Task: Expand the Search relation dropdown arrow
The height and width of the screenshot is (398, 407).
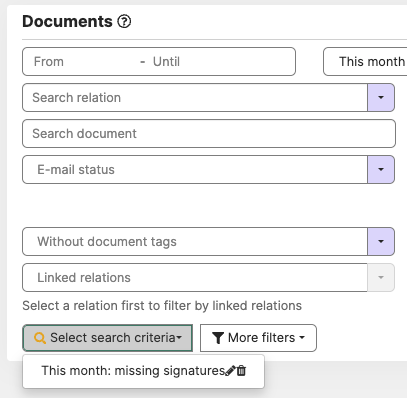Action: 381,98
